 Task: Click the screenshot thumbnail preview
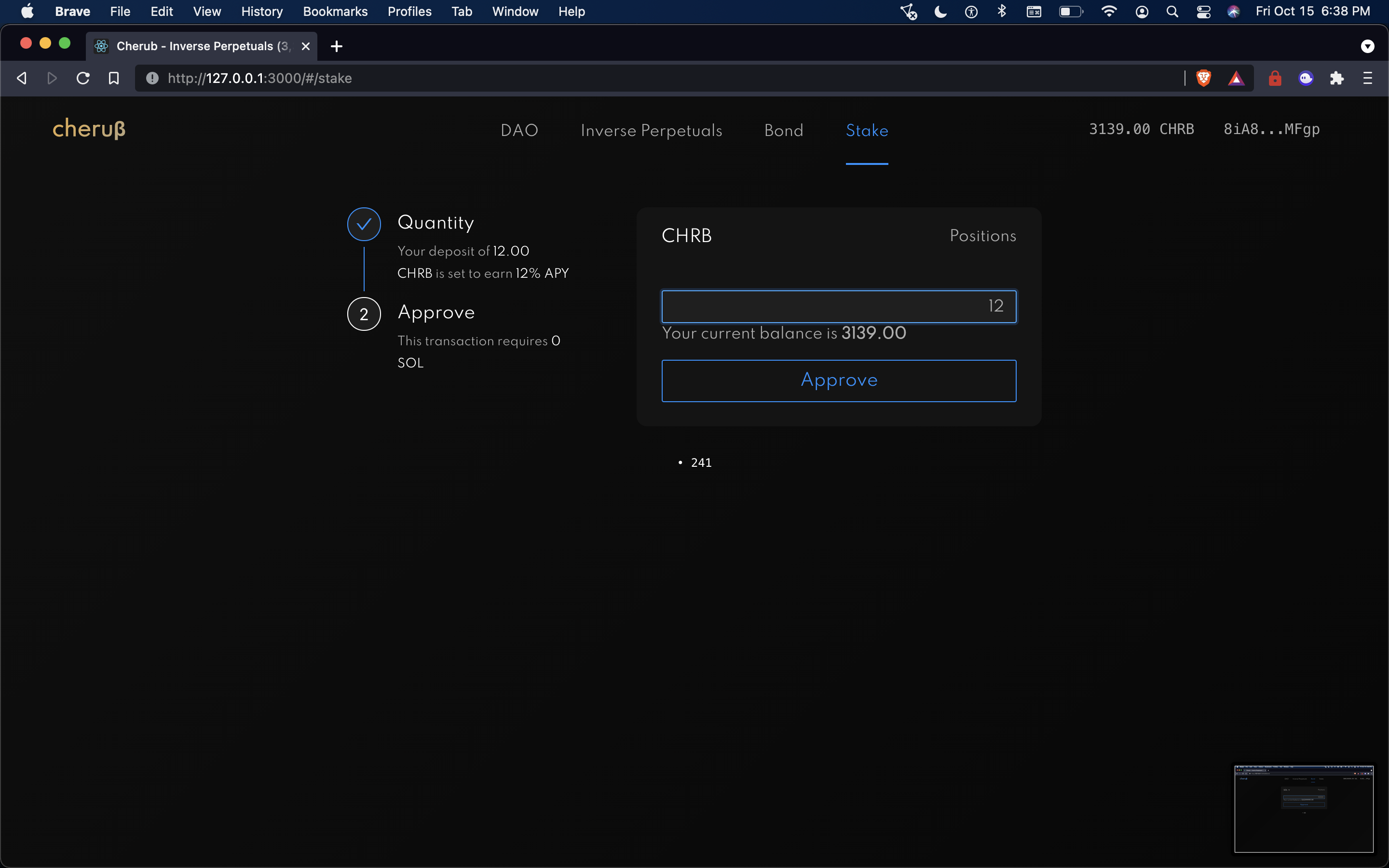tap(1304, 808)
